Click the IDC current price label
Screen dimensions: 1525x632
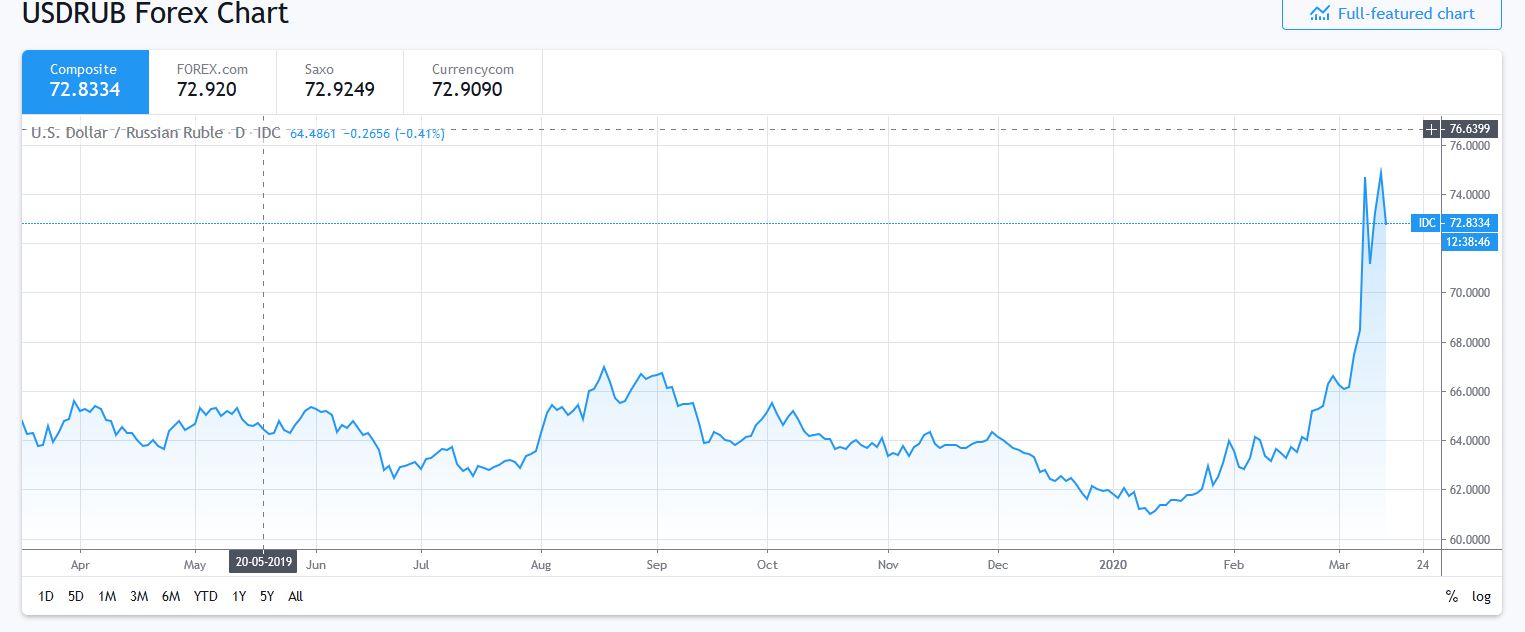1454,223
